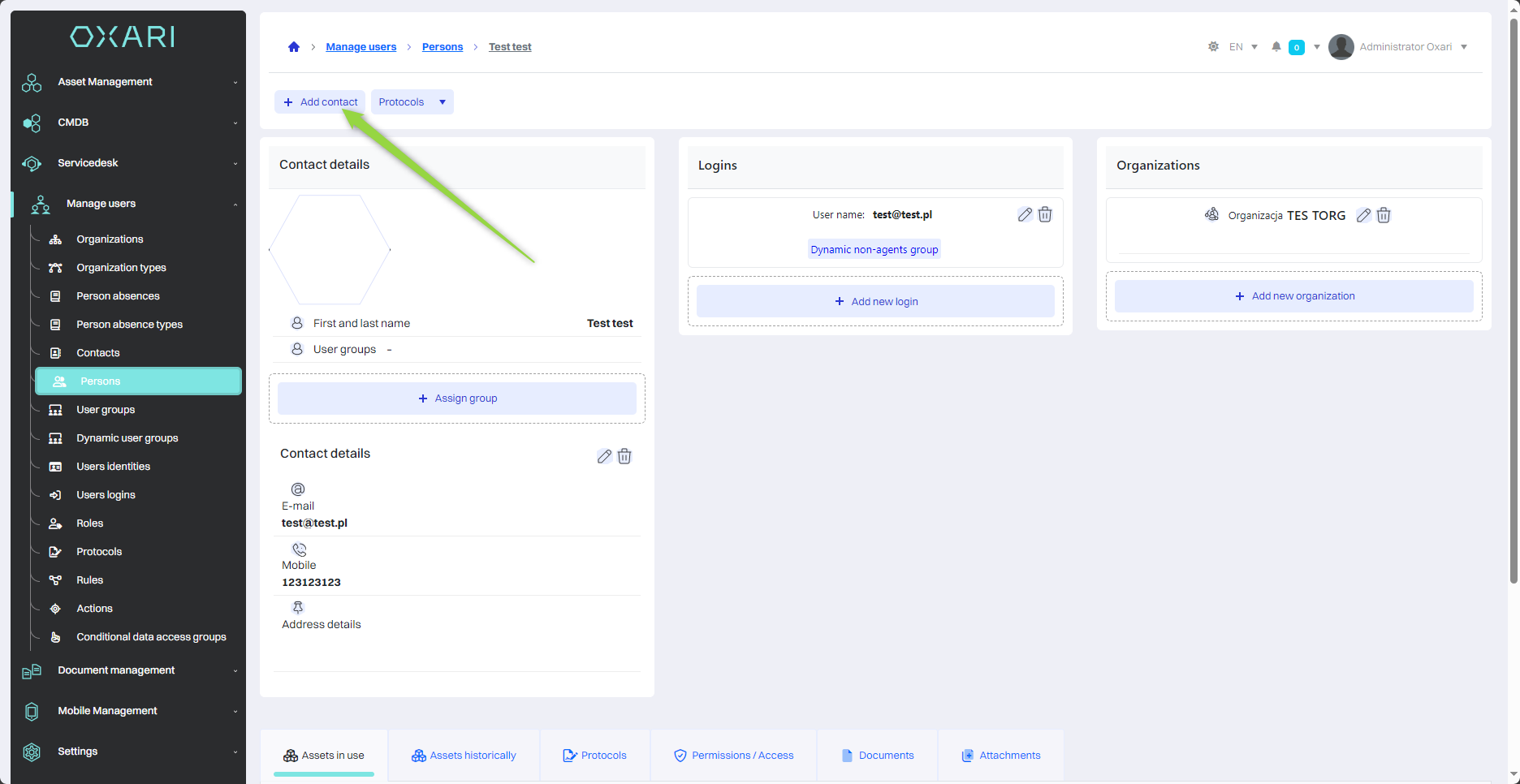
Task: Collapse the Manage users sidebar section
Action: 127,204
